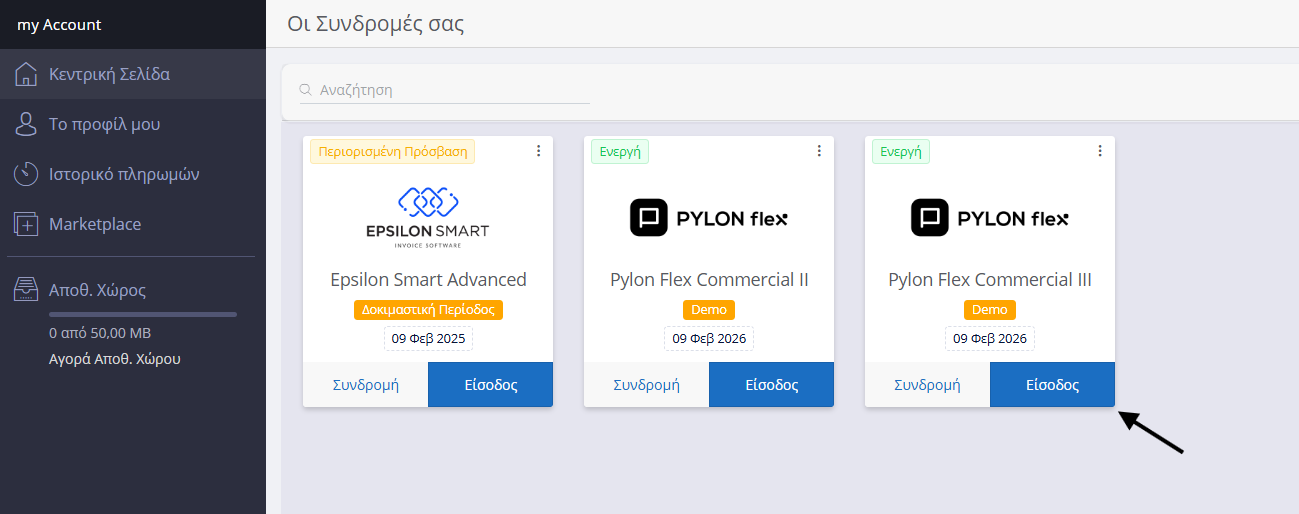Open three-dot menu on Pylon Flex Commercial II

pyautogui.click(x=819, y=151)
